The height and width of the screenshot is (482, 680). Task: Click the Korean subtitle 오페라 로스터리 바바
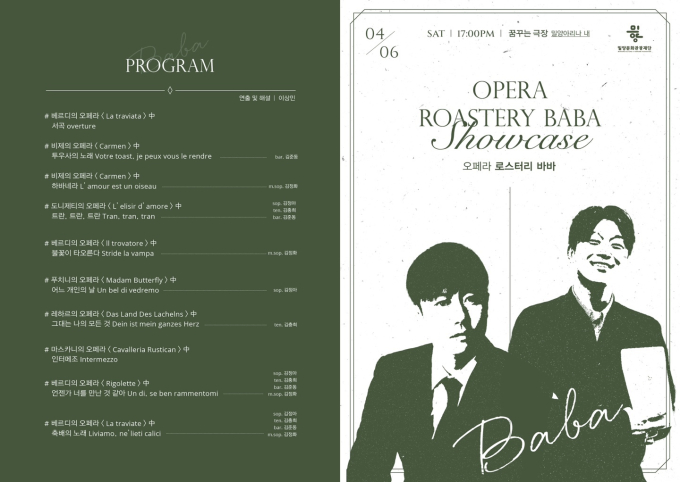coord(509,166)
